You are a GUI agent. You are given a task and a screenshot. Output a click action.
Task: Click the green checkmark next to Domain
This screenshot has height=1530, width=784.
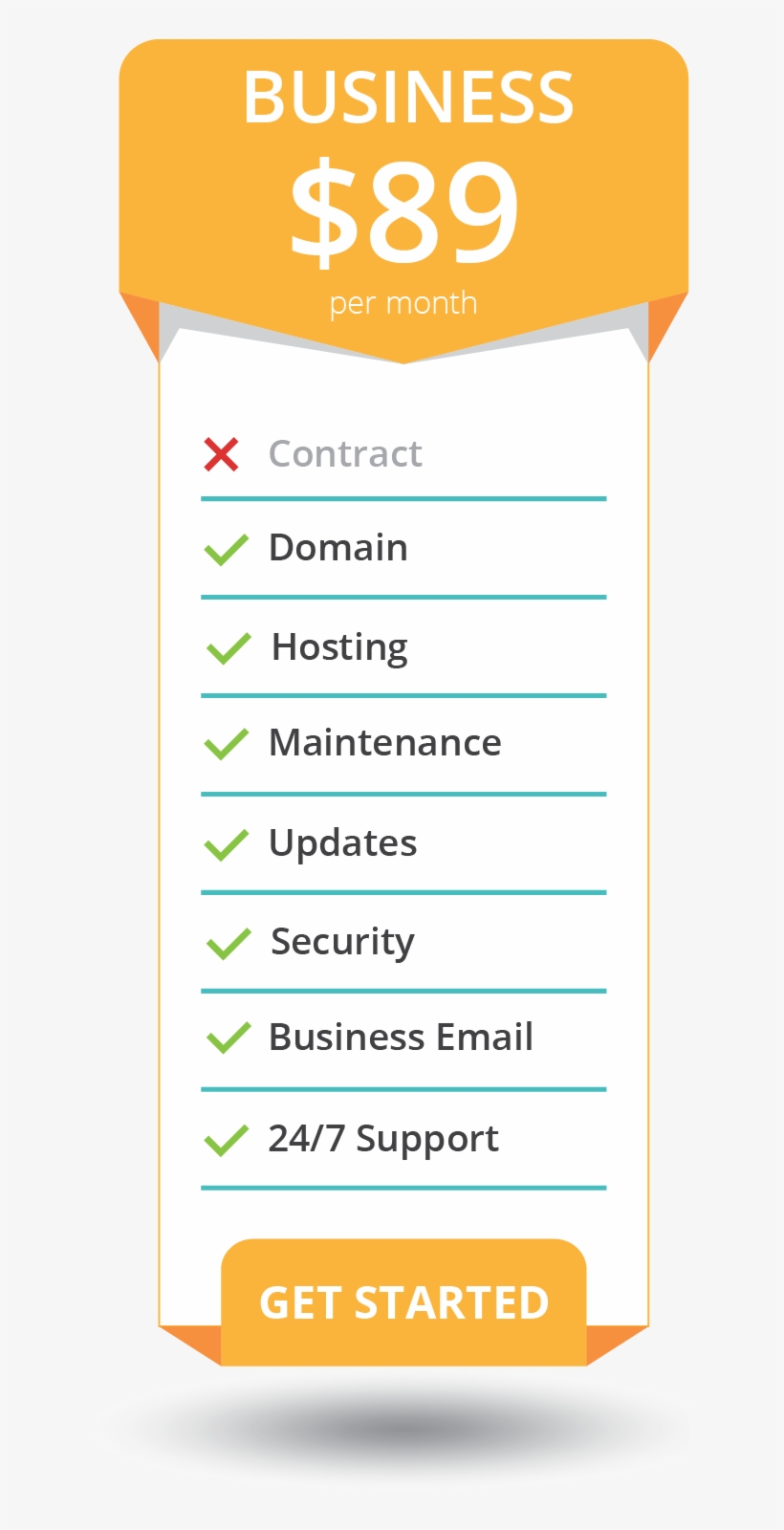pyautogui.click(x=227, y=549)
